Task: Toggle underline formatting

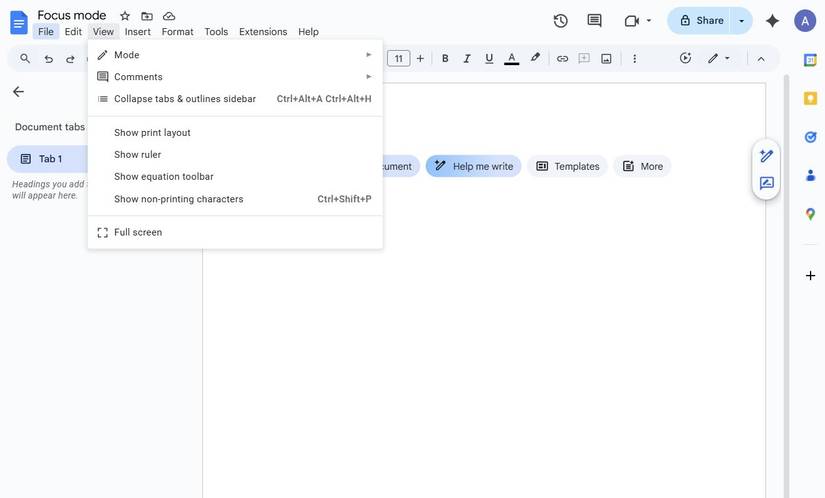Action: click(489, 58)
